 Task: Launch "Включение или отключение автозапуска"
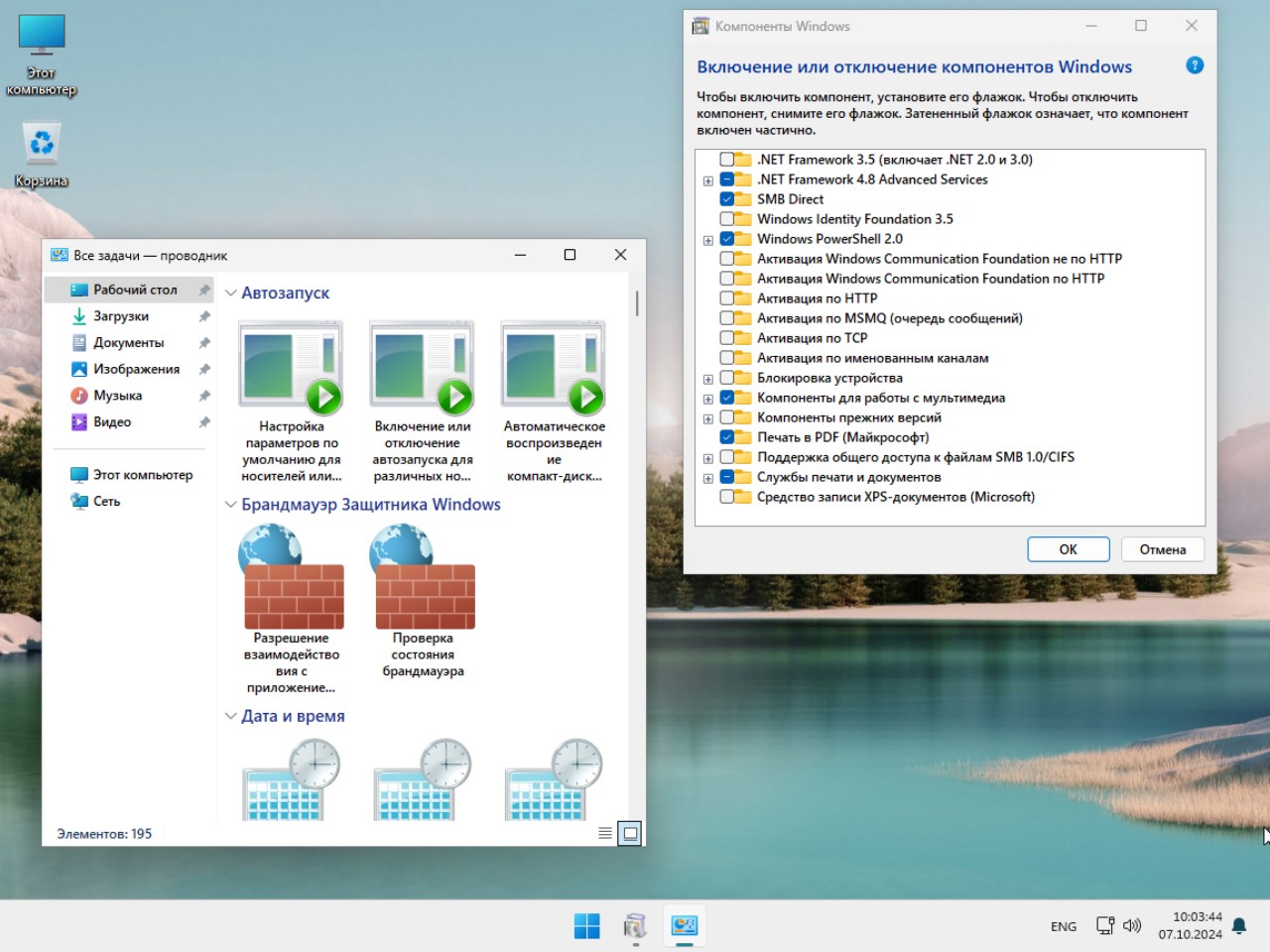click(x=422, y=367)
